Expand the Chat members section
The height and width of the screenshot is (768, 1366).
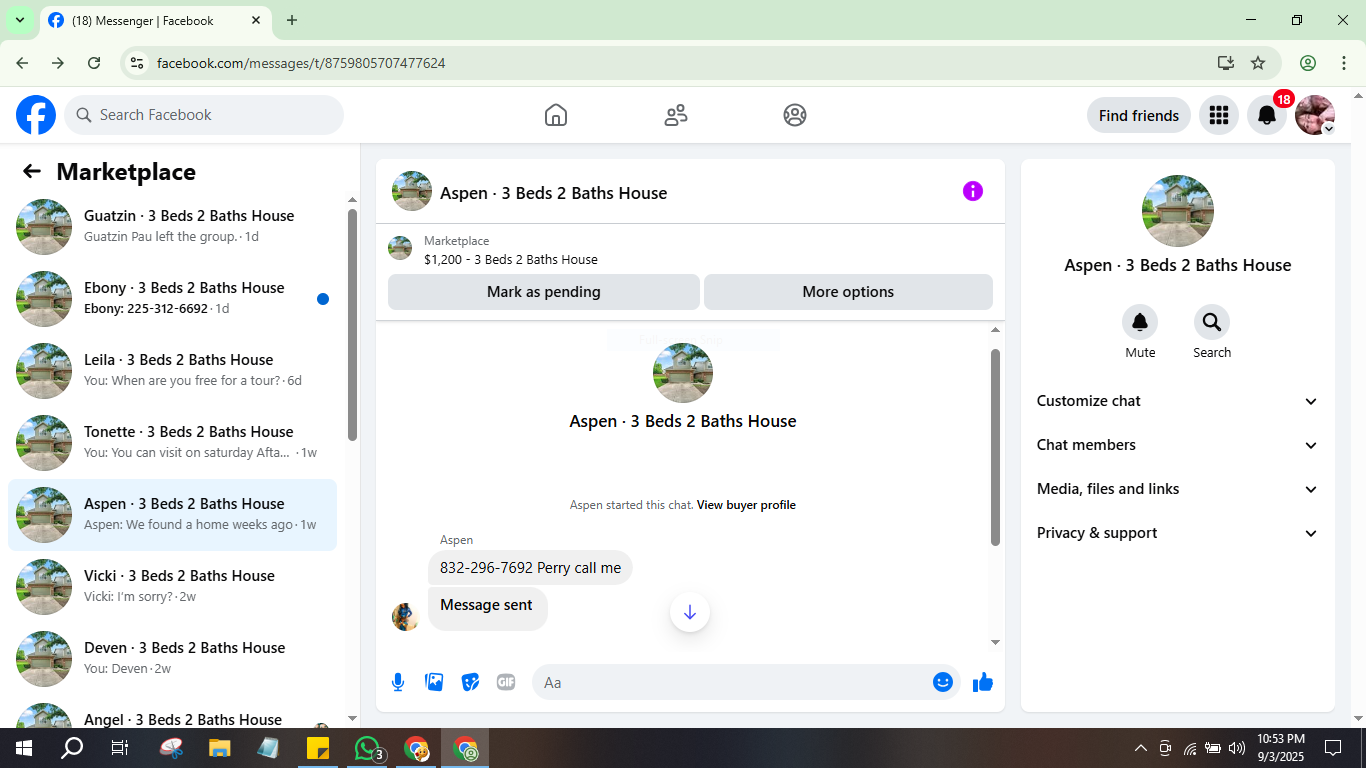[1178, 445]
